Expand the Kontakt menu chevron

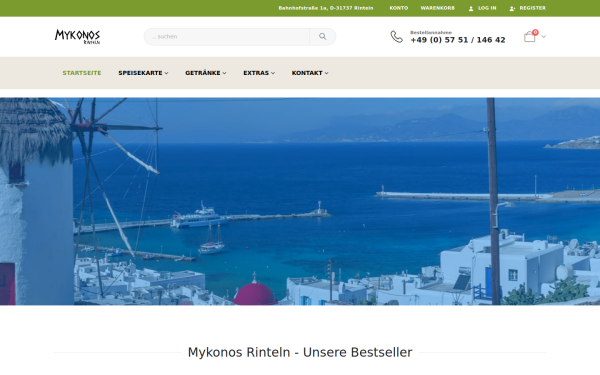[326, 73]
